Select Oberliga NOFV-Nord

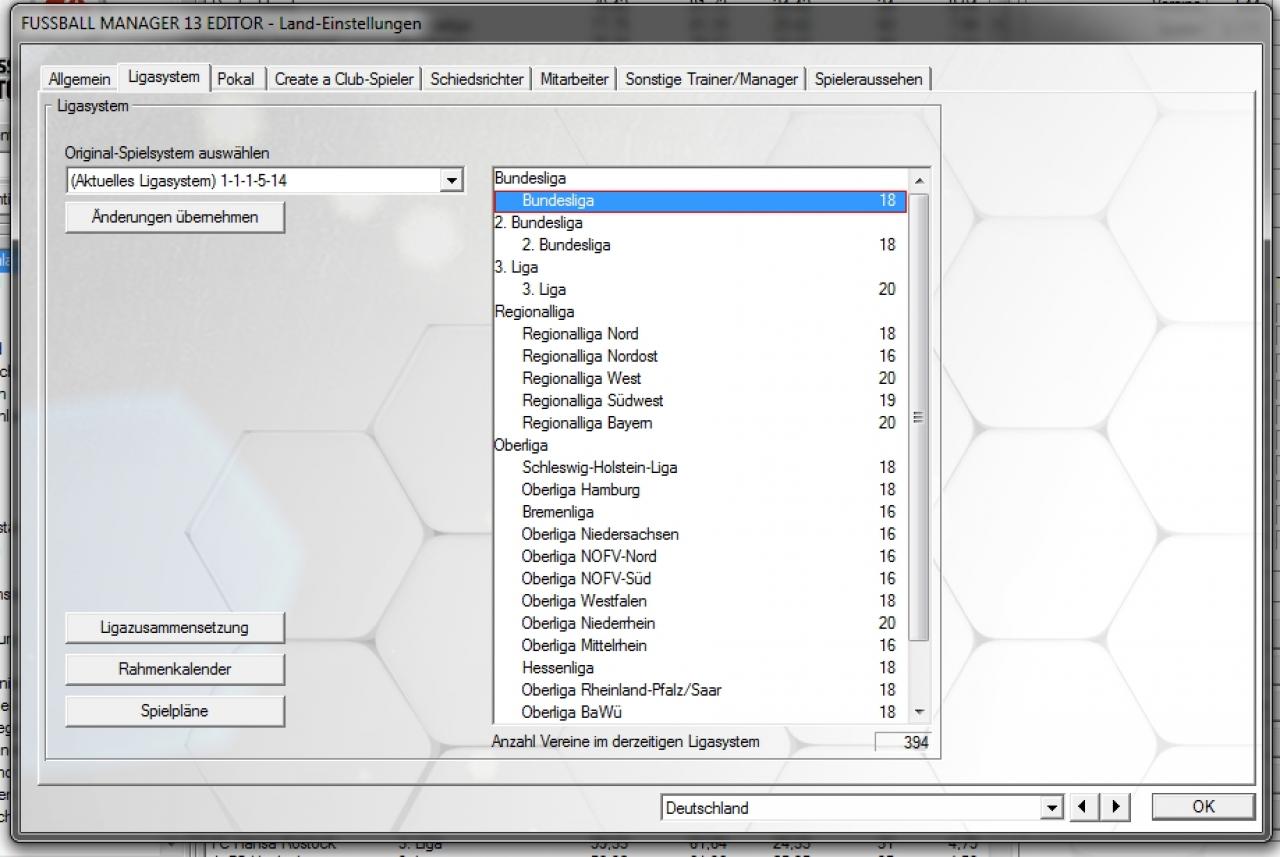[700, 556]
